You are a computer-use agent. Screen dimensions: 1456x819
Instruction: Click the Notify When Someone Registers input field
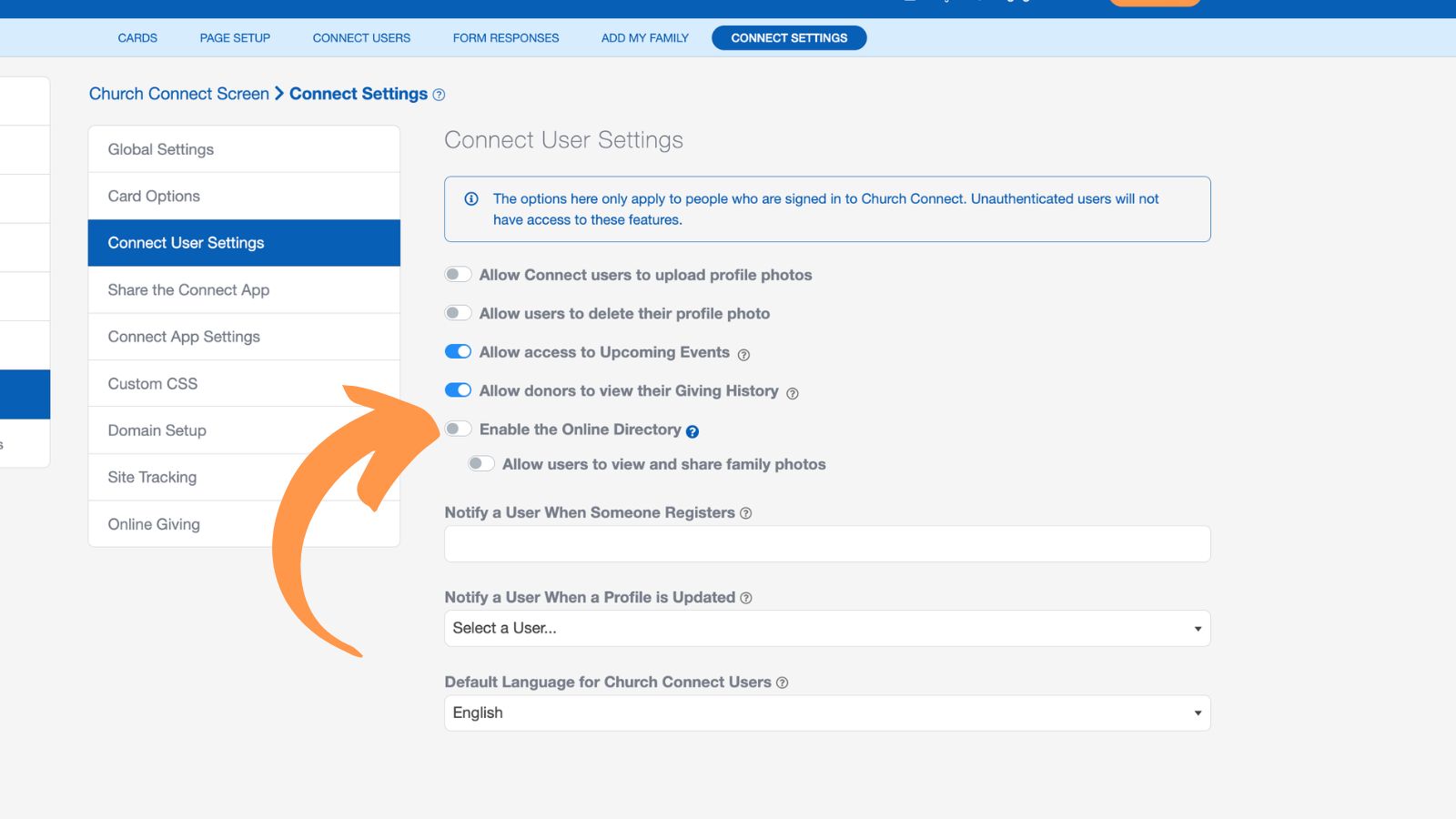[826, 544]
